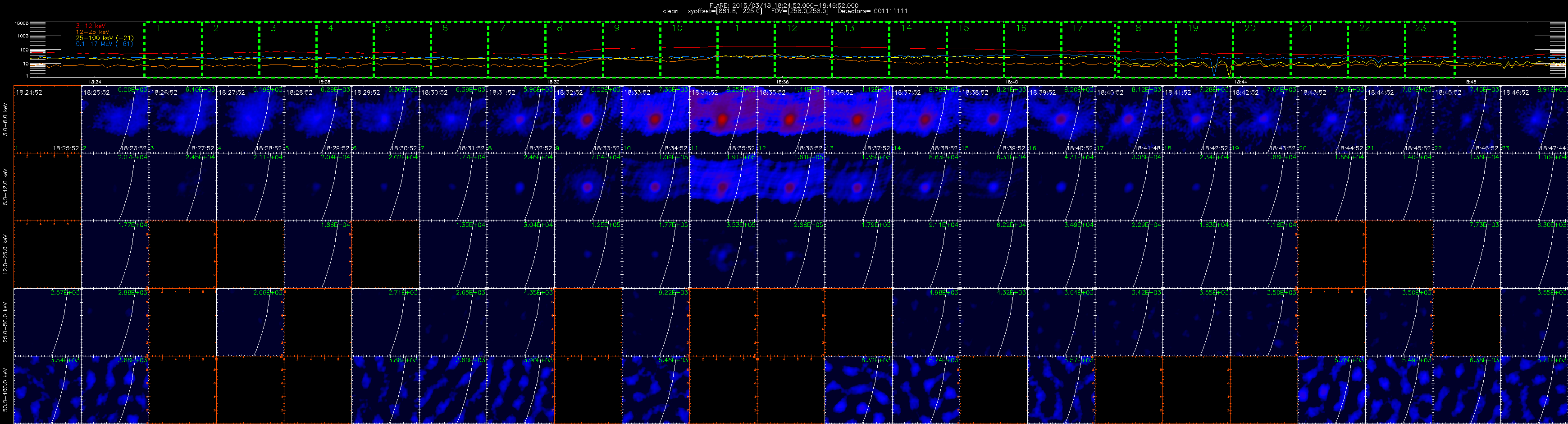Open 3-6 keV image starting 18:25:52
The height and width of the screenshot is (424, 1568).
click(x=115, y=120)
